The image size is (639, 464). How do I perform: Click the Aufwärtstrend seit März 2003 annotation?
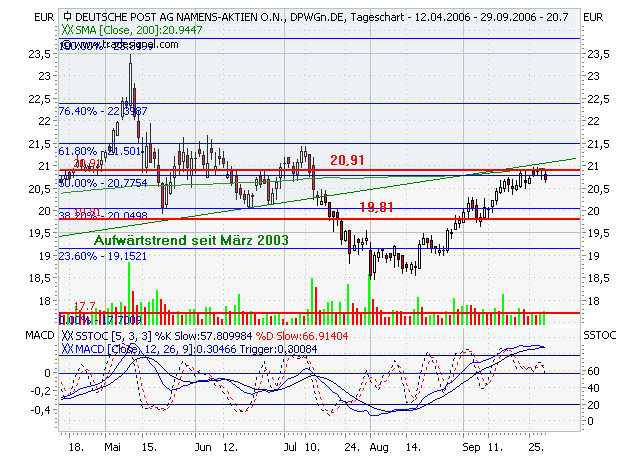click(191, 241)
